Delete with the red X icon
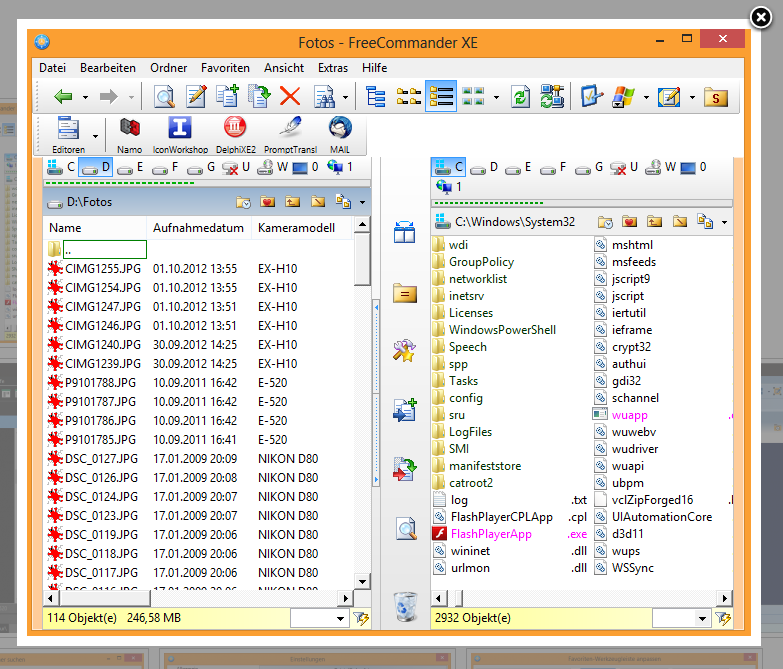Viewport: 783px width, 669px height. point(290,96)
